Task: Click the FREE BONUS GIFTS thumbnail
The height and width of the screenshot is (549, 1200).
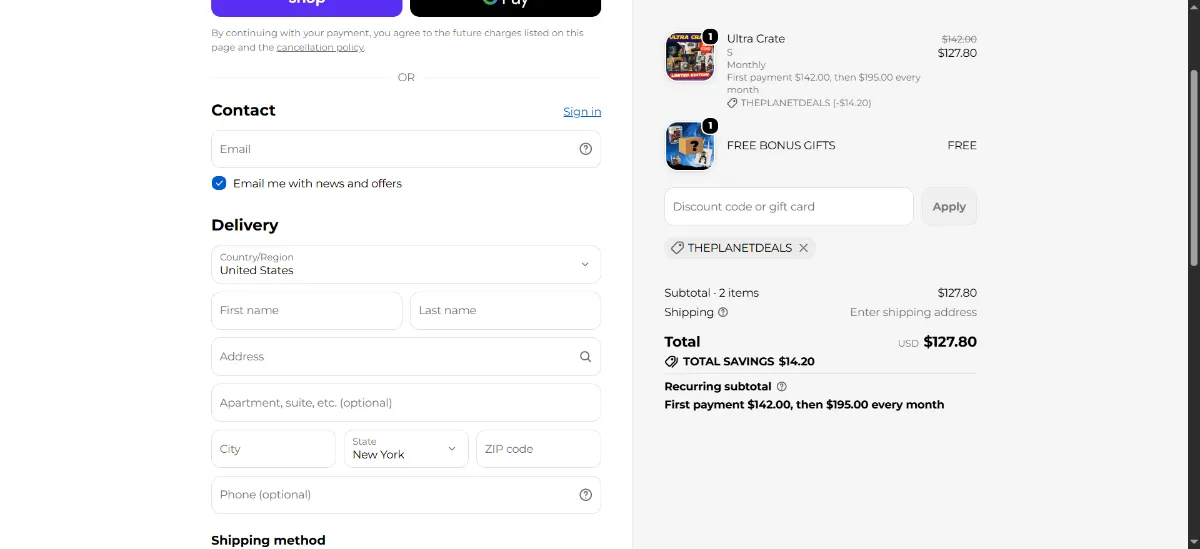Action: (x=691, y=146)
